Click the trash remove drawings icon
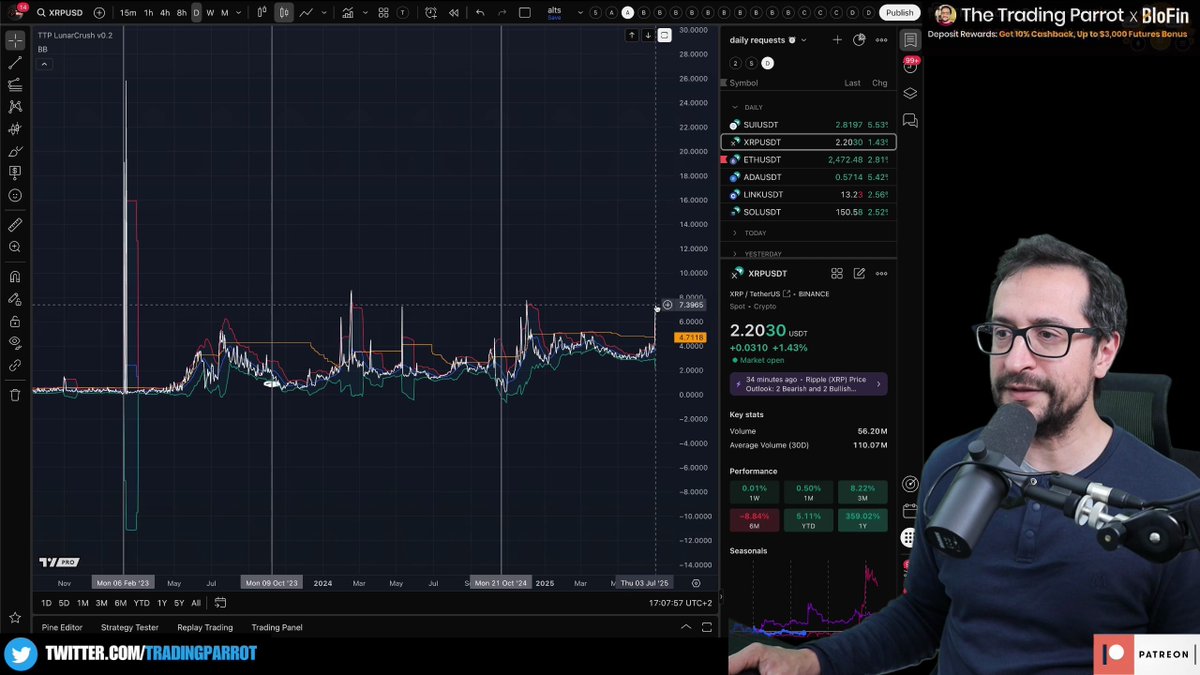1200x675 pixels. (x=15, y=395)
